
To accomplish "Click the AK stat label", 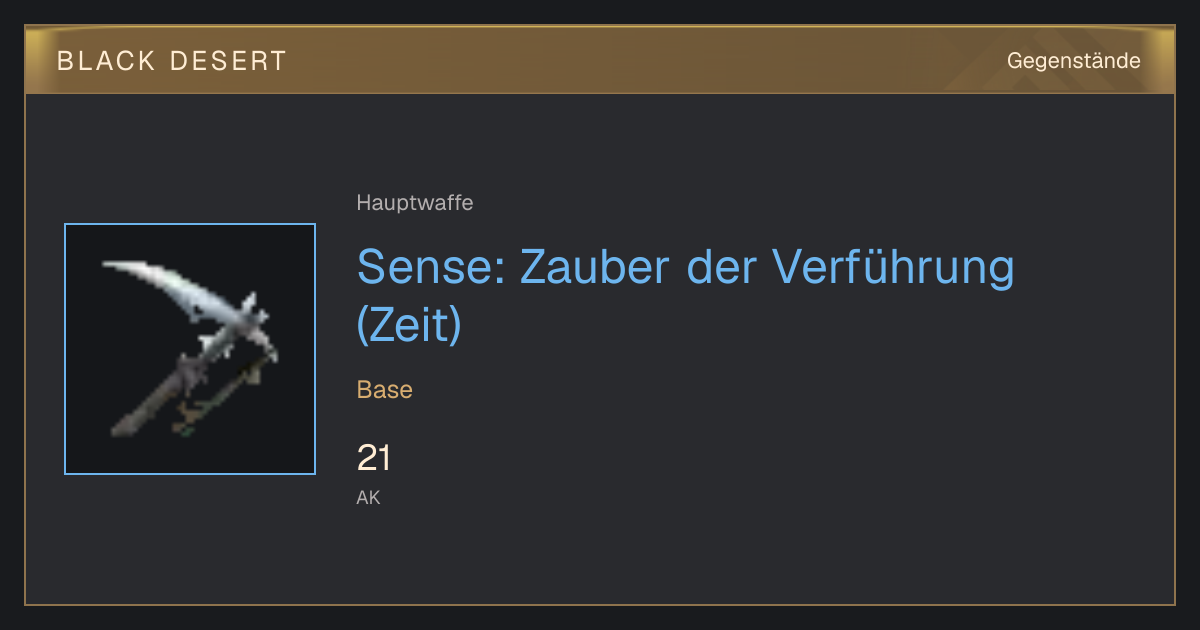I will (368, 497).
